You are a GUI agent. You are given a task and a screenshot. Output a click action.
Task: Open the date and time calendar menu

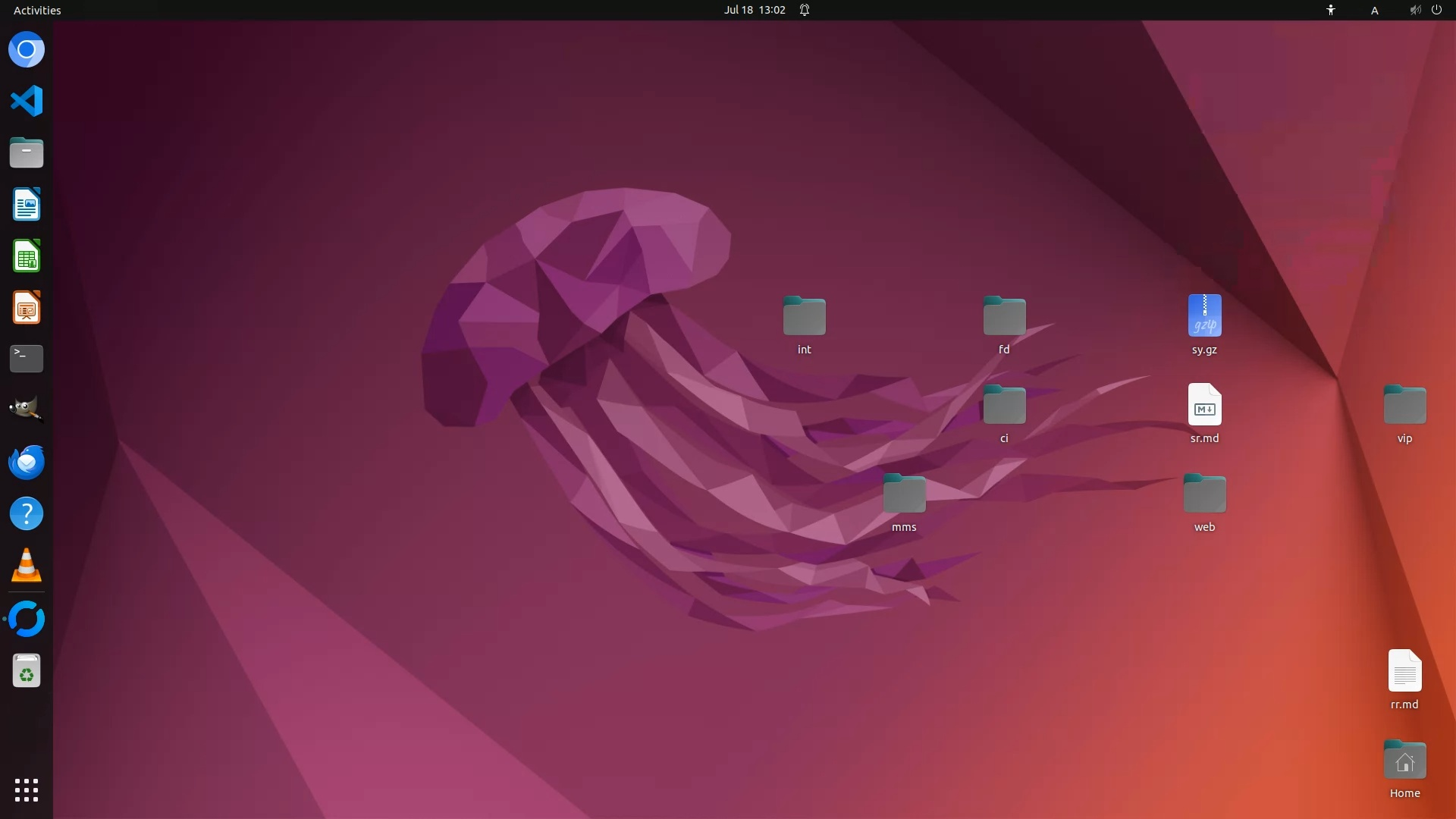tap(754, 10)
